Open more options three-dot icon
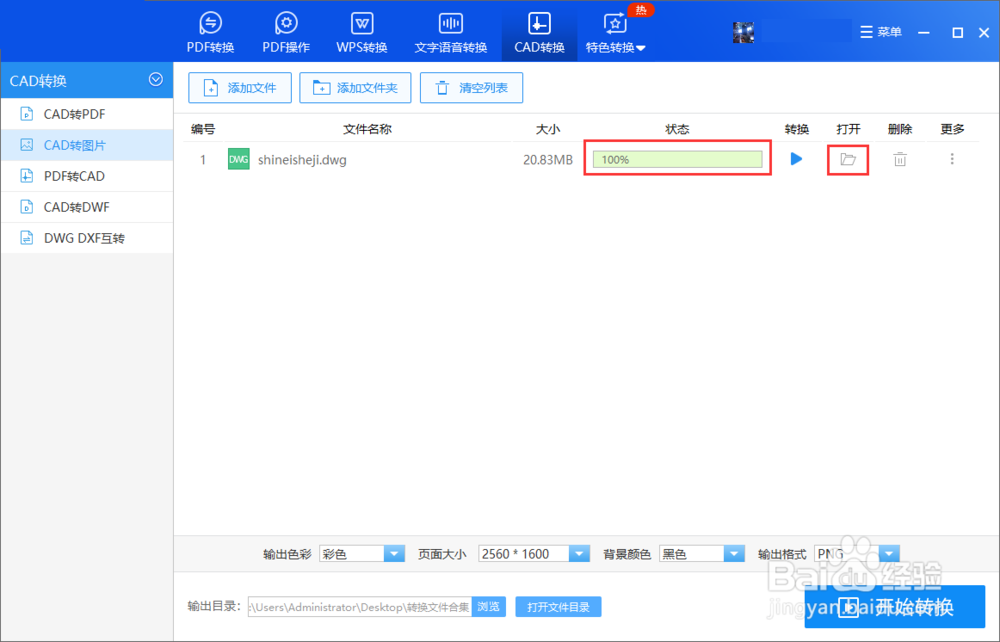The width and height of the screenshot is (1000, 642). point(952,159)
